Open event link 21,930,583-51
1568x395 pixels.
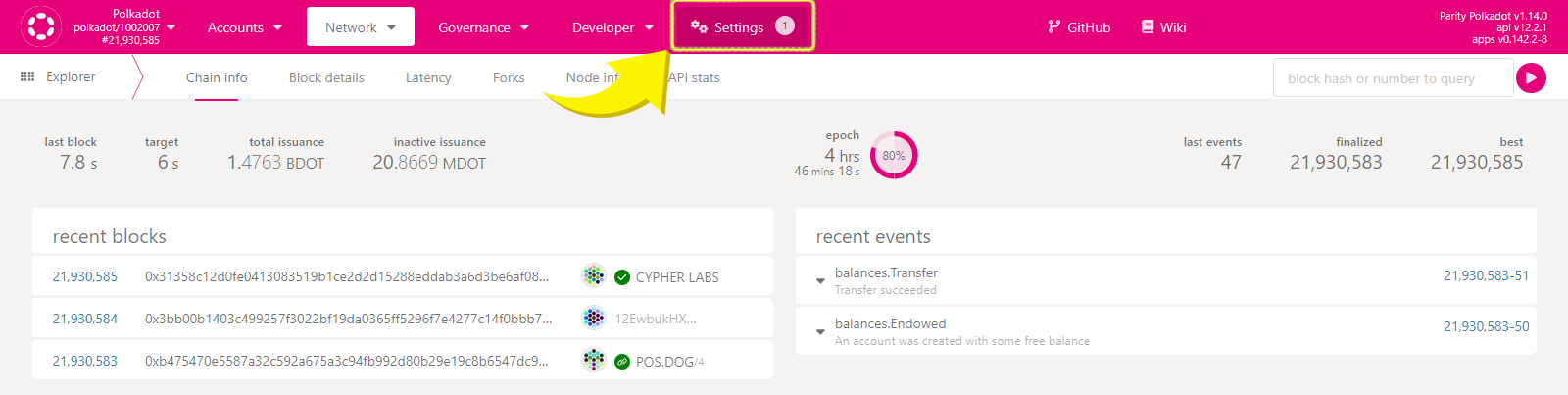pyautogui.click(x=1486, y=275)
